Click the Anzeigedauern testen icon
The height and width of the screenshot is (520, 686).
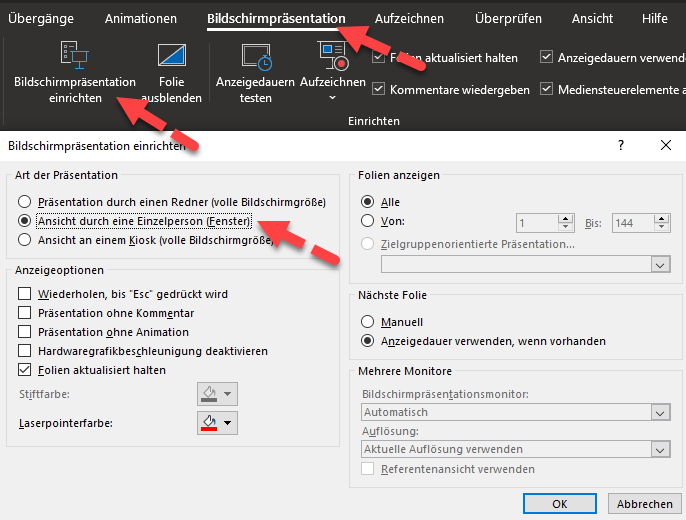255,56
